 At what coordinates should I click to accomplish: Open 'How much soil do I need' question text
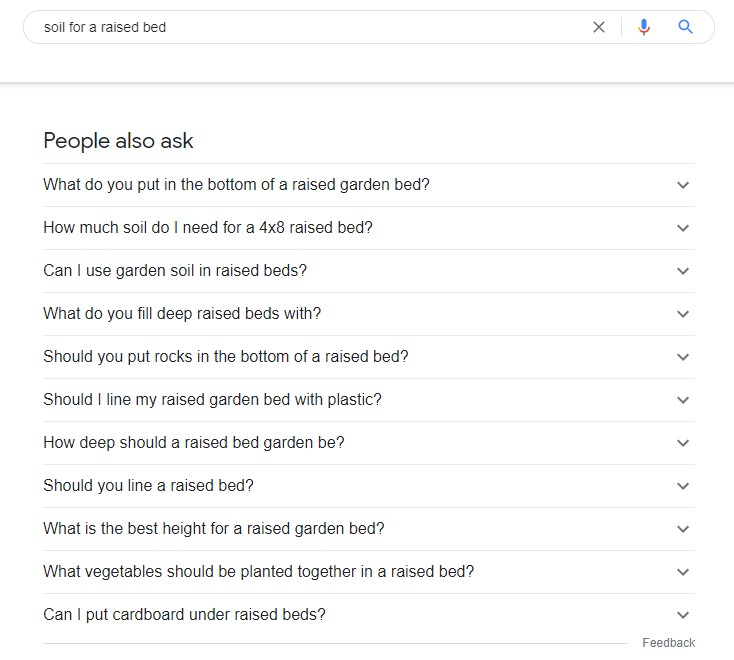[208, 227]
